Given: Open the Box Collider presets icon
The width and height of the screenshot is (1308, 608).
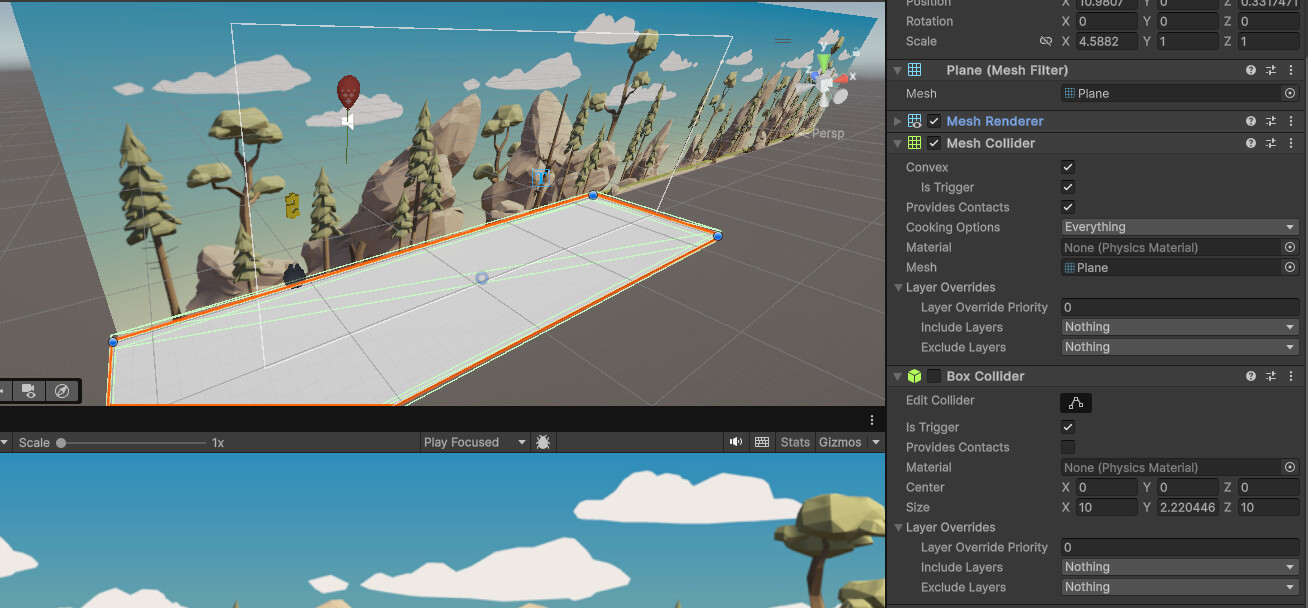Looking at the screenshot, I should click(x=1271, y=376).
